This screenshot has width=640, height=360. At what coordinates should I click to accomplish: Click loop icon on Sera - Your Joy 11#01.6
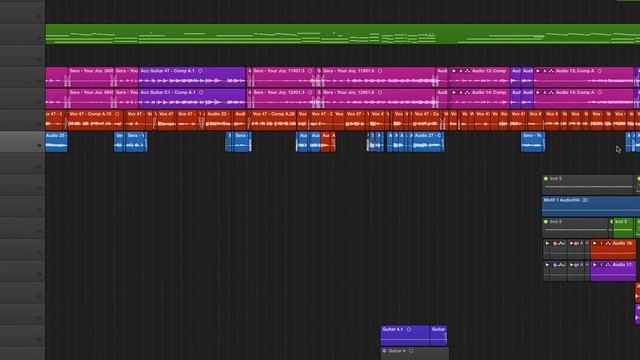coord(380,71)
